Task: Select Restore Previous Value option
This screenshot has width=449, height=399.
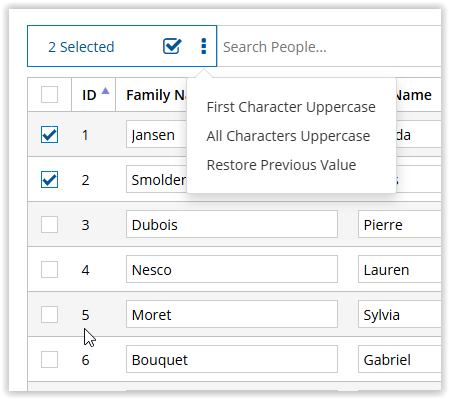Action: [x=281, y=165]
